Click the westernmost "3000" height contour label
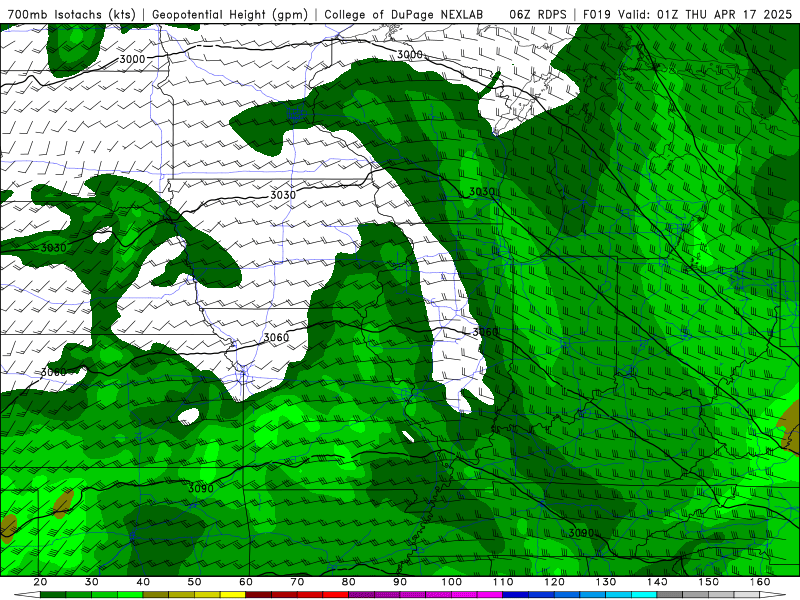 coord(132,59)
